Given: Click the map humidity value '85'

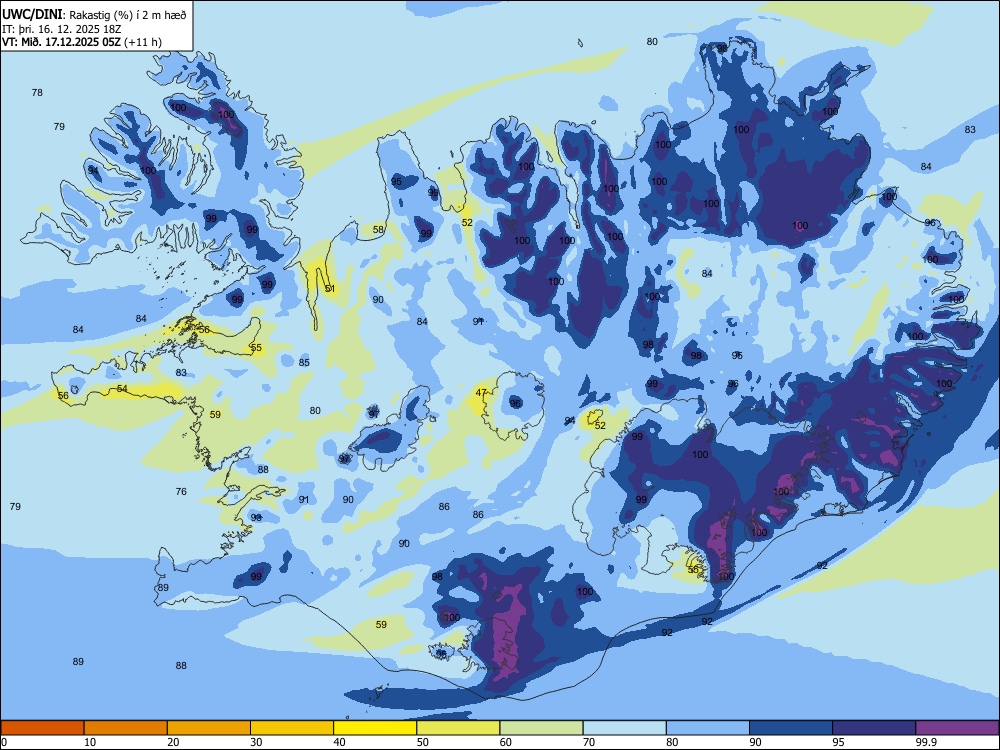Looking at the screenshot, I should click(x=304, y=362).
